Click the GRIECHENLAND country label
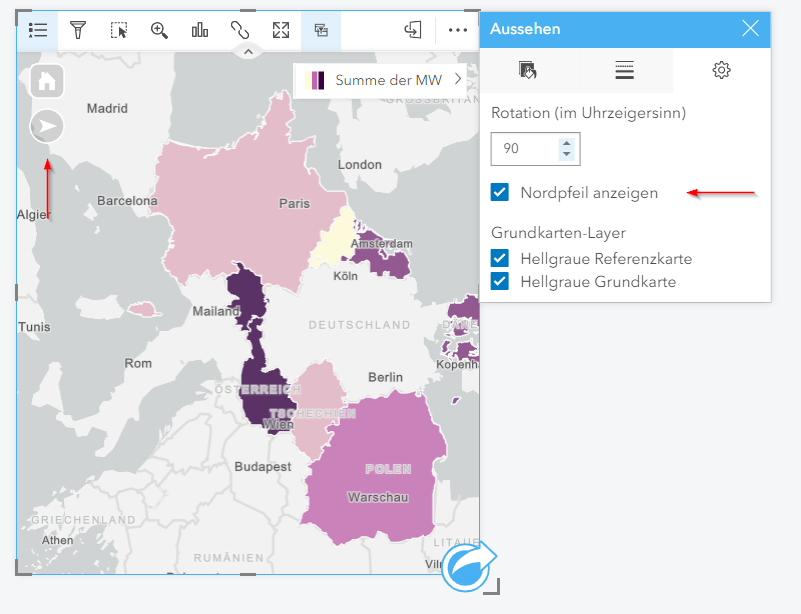This screenshot has width=801, height=614. (83, 520)
